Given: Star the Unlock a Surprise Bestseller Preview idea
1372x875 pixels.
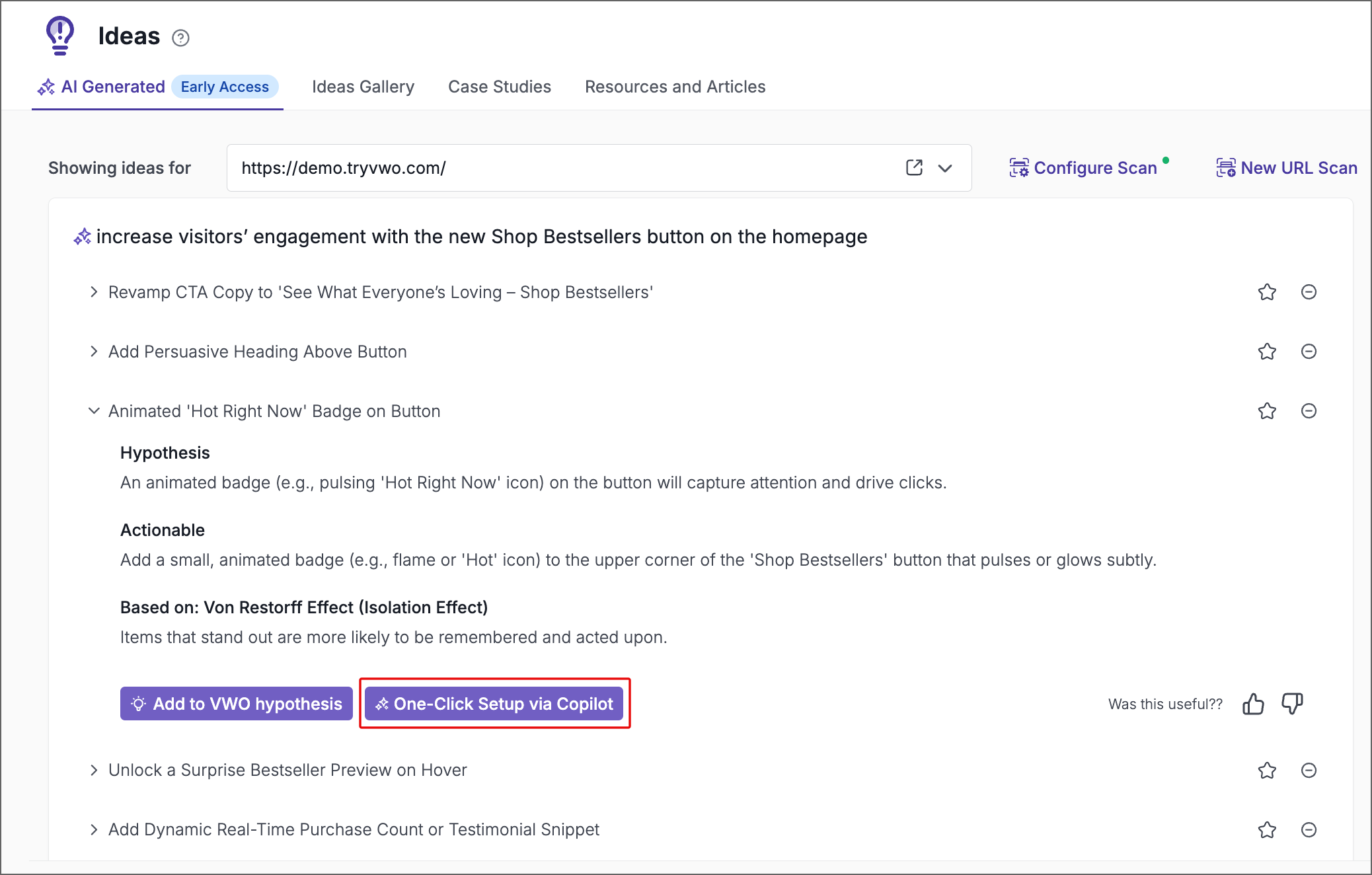Looking at the screenshot, I should click(1267, 770).
